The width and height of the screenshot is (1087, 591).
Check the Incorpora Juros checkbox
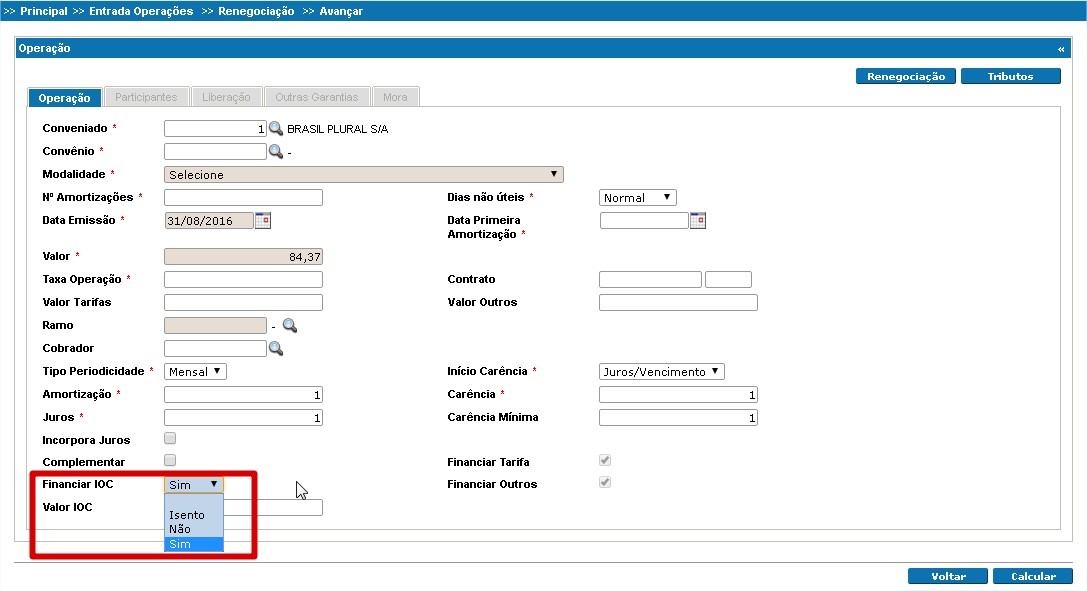click(x=170, y=438)
